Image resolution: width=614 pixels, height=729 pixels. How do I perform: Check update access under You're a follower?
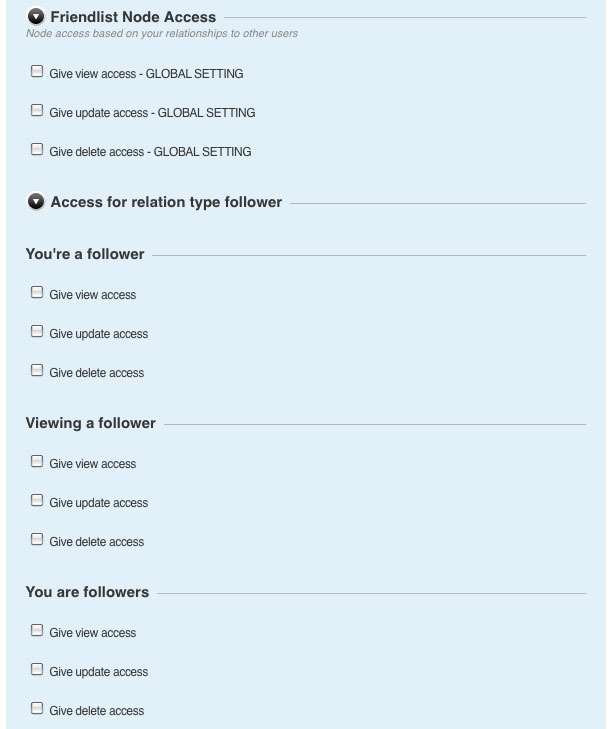pyautogui.click(x=37, y=332)
